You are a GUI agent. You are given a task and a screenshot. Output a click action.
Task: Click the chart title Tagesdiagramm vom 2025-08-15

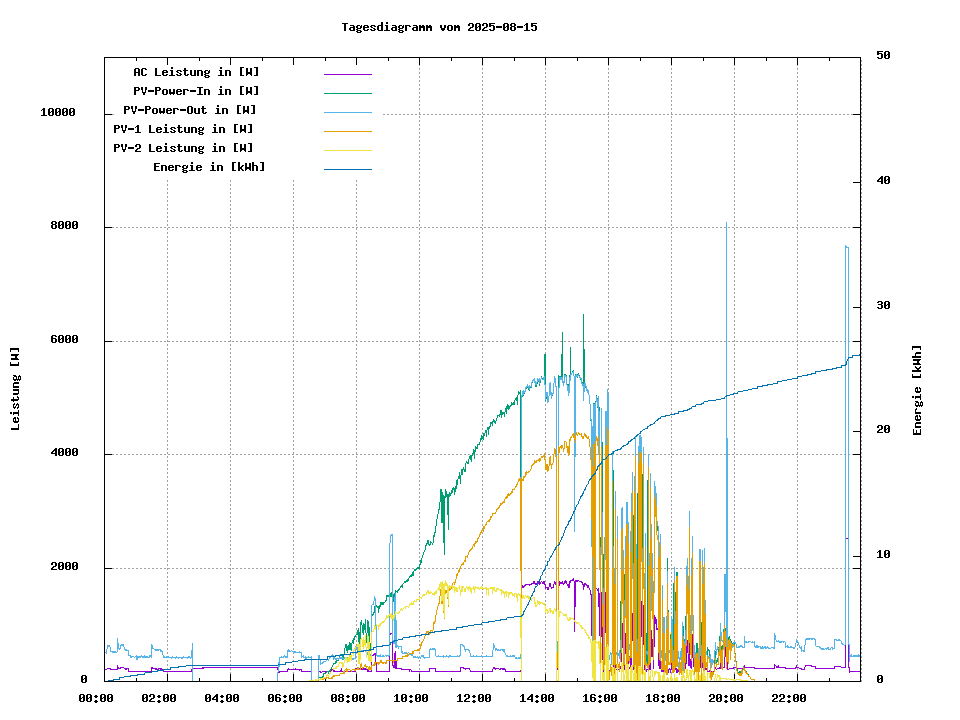[x=439, y=27]
